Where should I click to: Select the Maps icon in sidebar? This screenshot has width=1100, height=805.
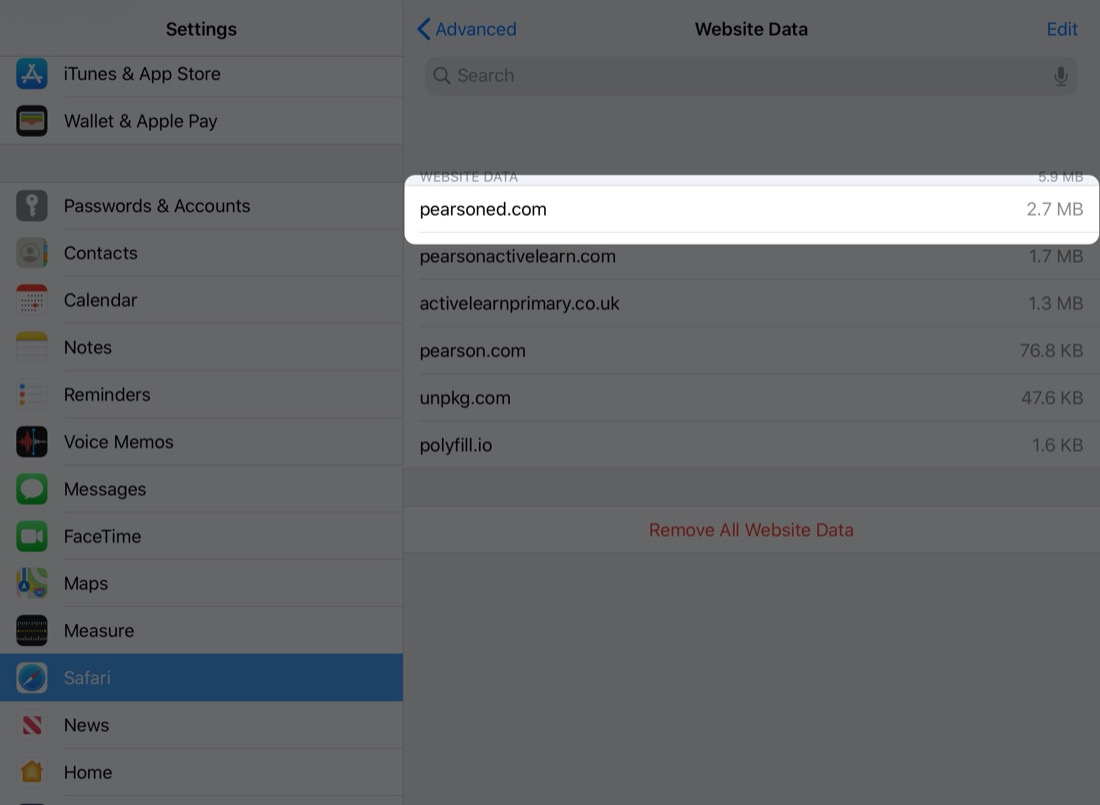pos(32,584)
